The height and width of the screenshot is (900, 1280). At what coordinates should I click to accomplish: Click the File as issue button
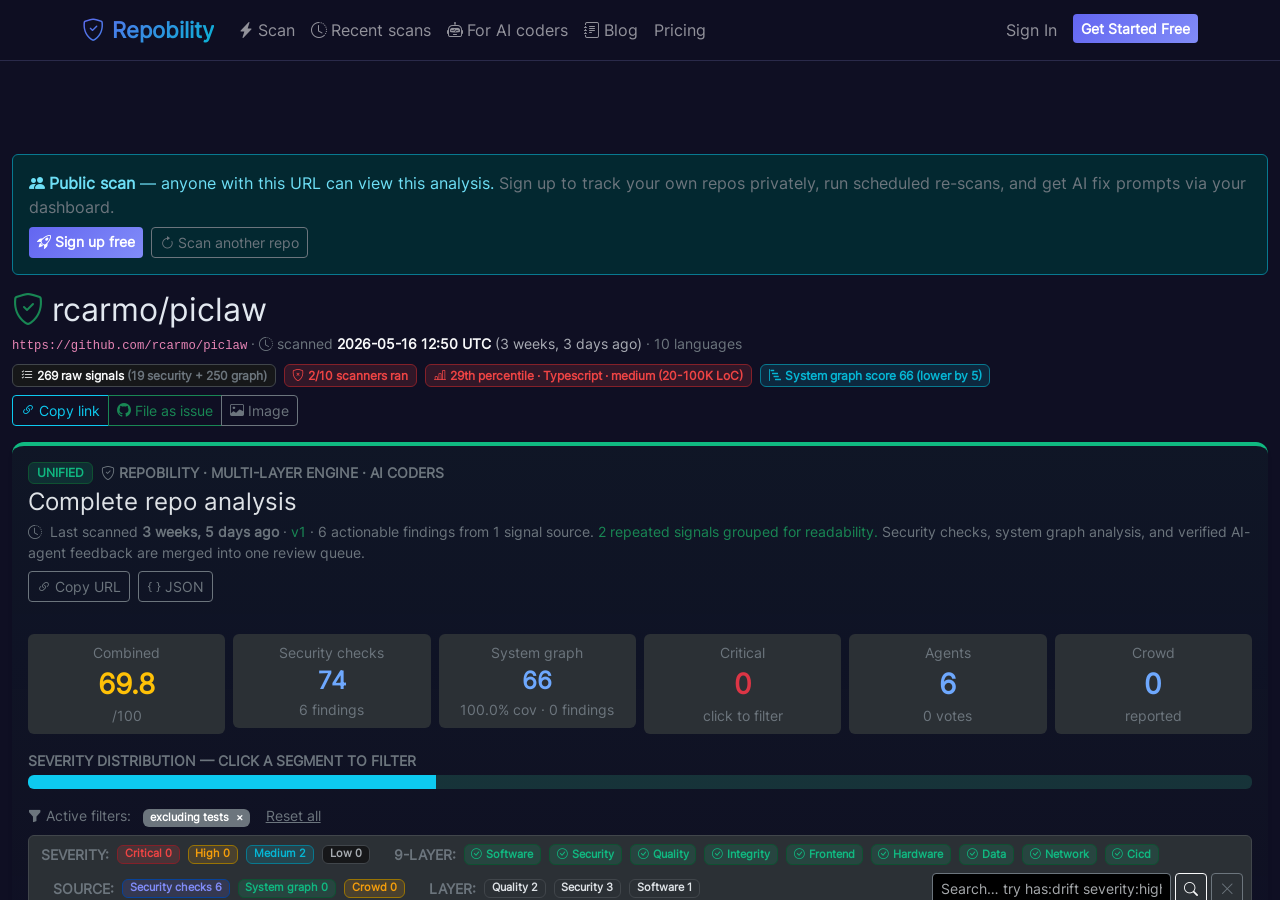[x=165, y=411]
